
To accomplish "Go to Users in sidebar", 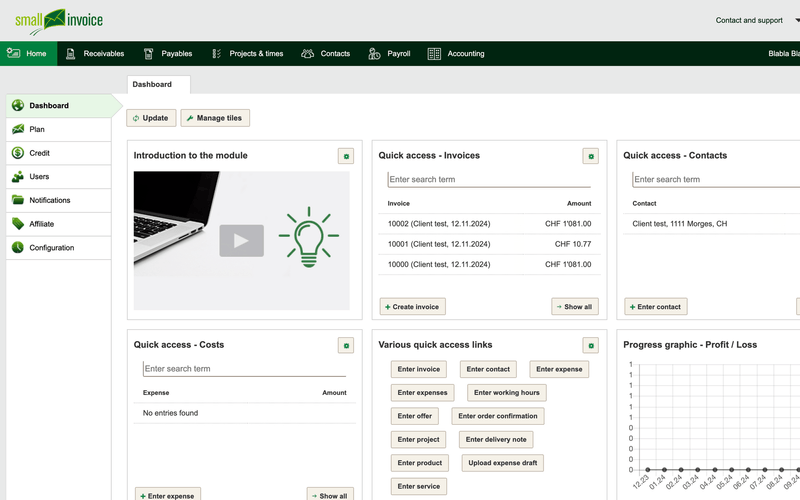I will (39, 177).
